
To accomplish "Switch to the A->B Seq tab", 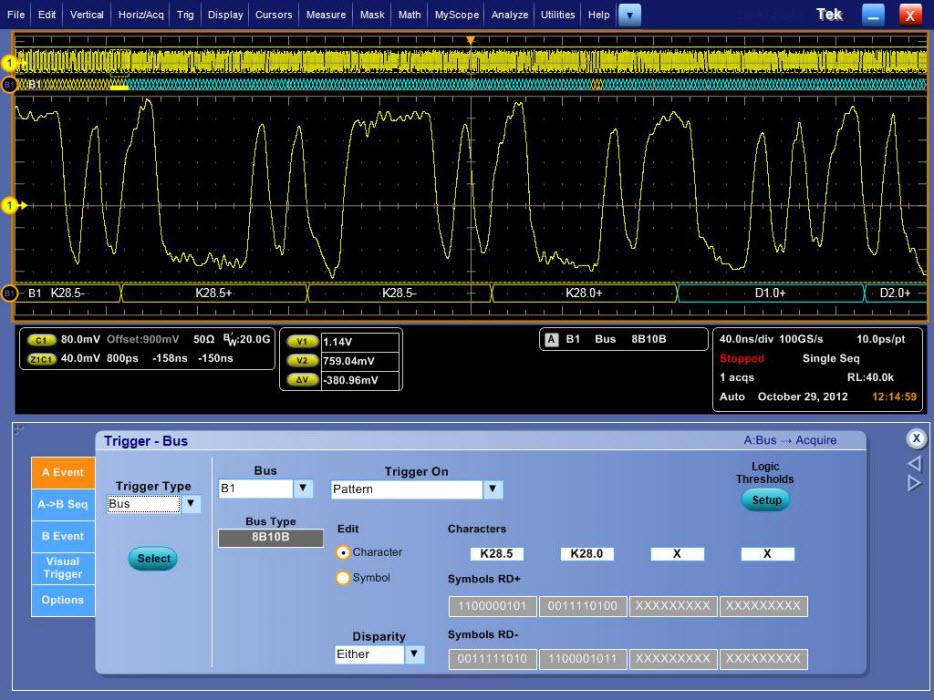I will [x=63, y=505].
